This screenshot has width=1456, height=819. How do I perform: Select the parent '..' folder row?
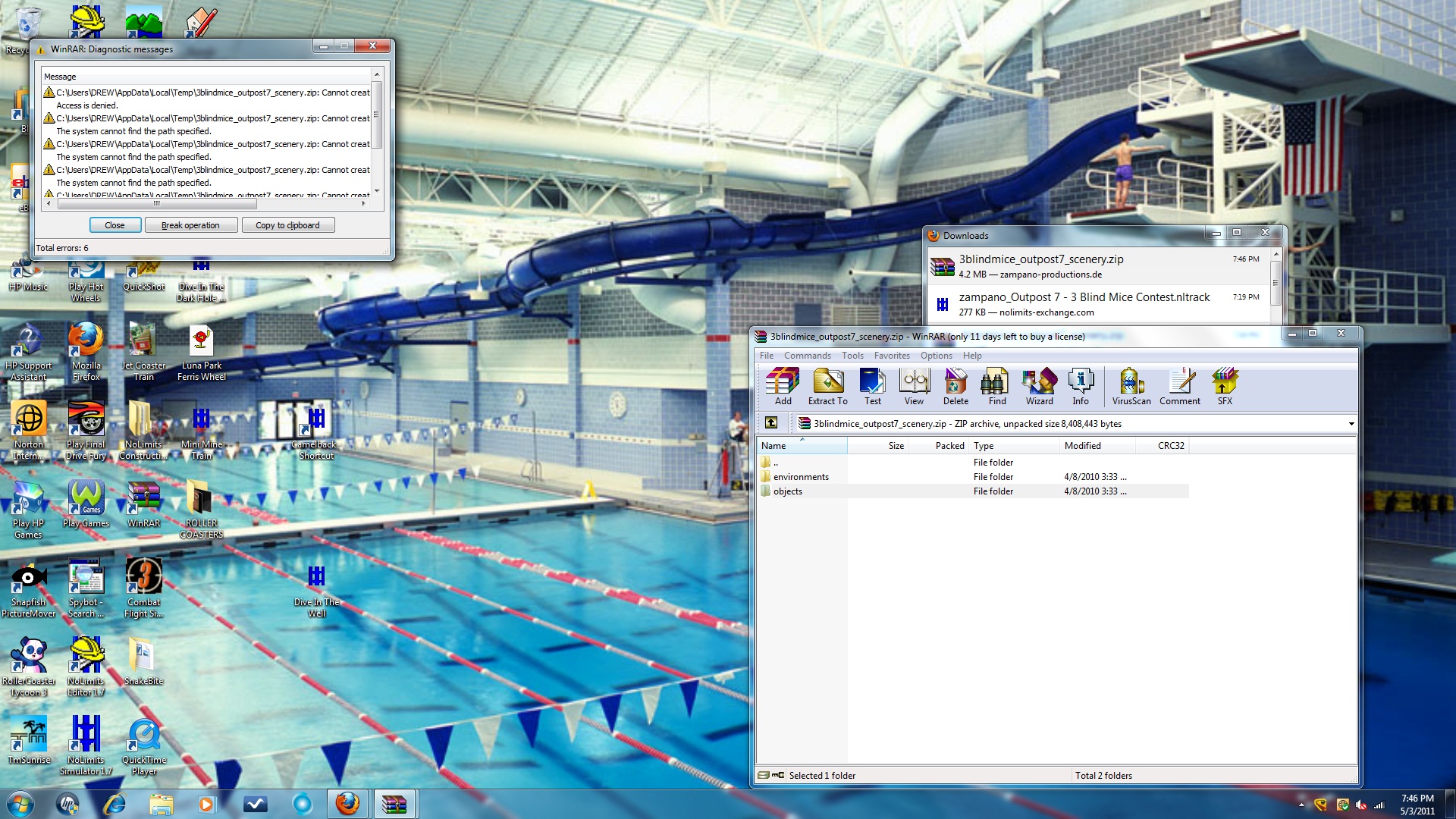click(973, 462)
